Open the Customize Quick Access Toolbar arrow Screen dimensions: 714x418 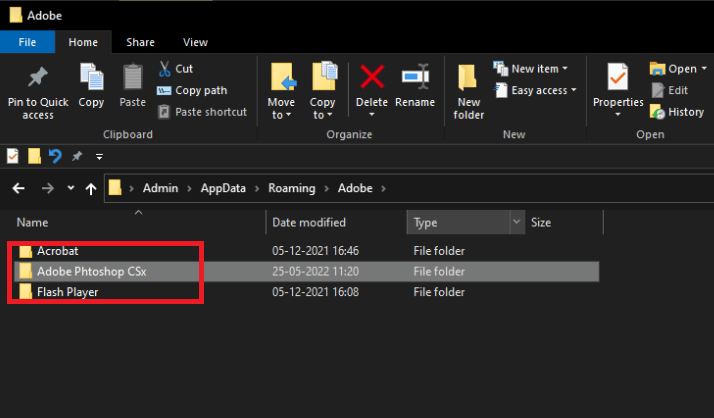tap(99, 157)
